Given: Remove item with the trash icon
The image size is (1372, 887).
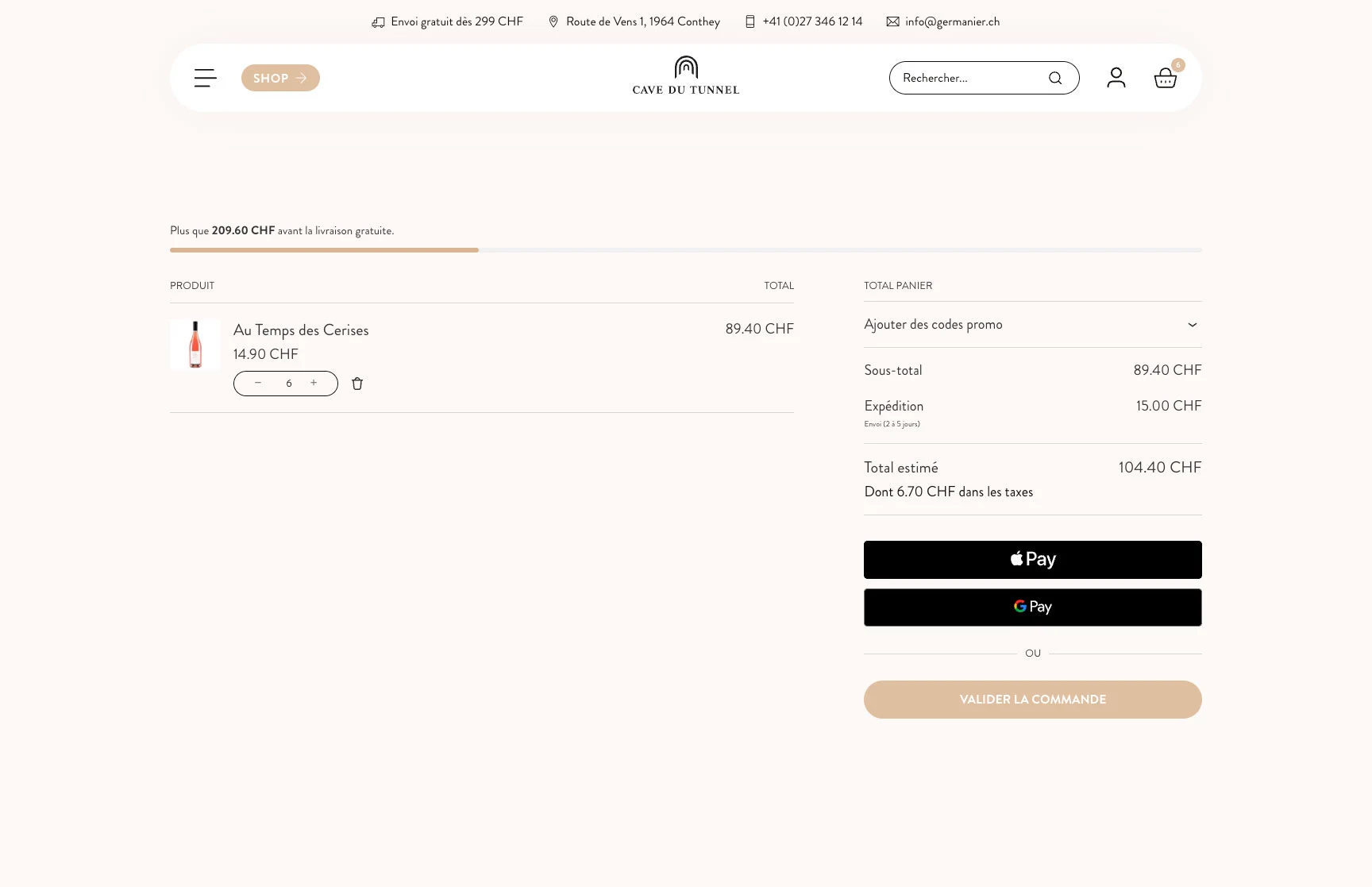Looking at the screenshot, I should pos(357,384).
